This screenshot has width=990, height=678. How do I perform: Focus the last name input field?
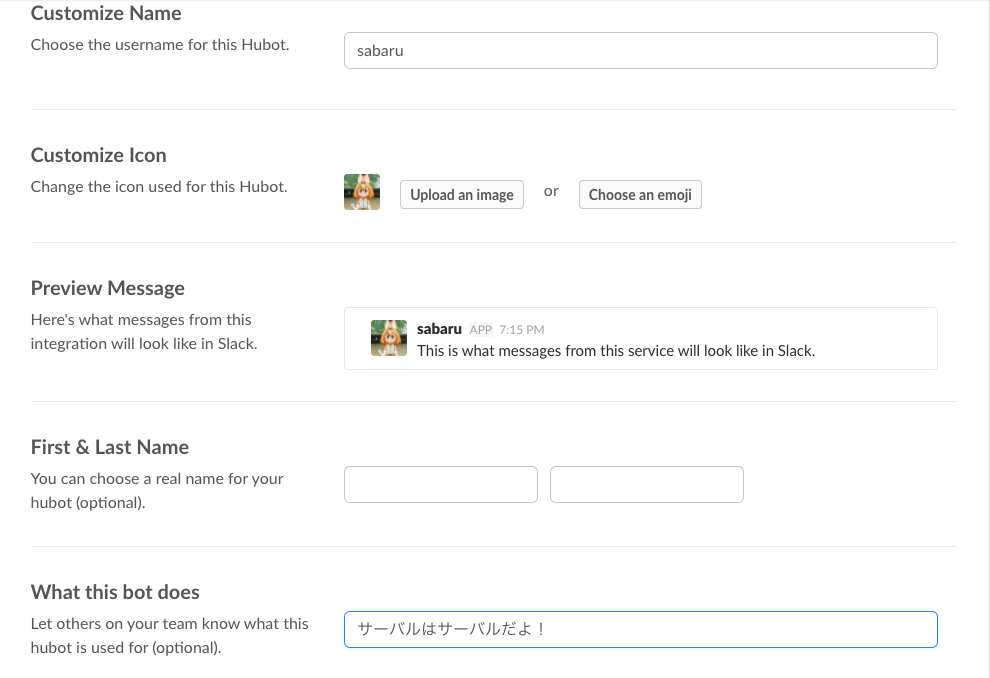click(647, 484)
